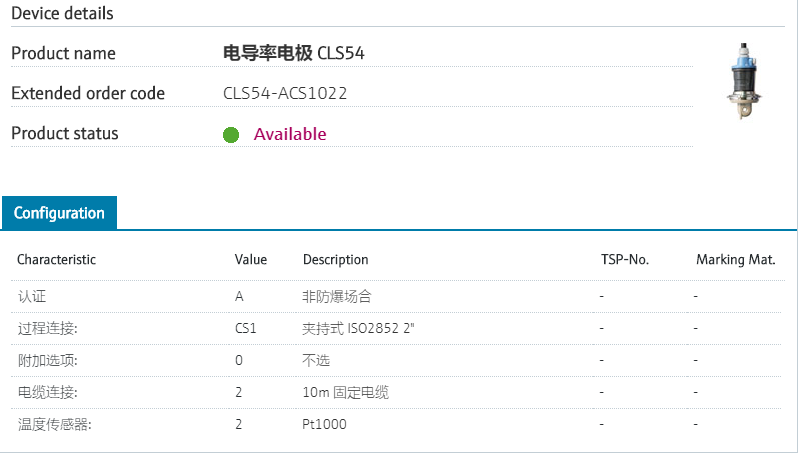Click the Characteristic column header
Screen dimensions: 799x455
pos(56,259)
